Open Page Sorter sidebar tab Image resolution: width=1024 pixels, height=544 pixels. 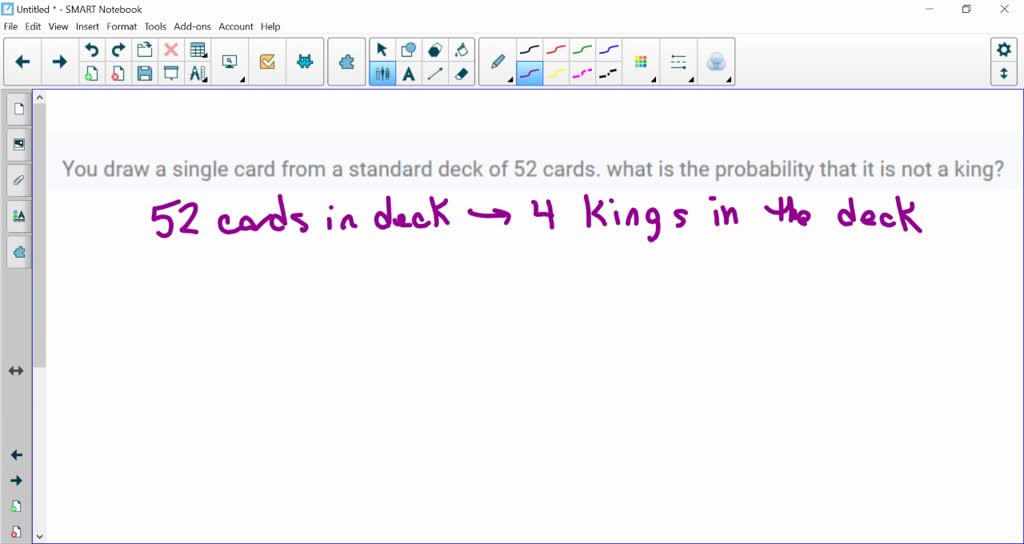[x=18, y=109]
